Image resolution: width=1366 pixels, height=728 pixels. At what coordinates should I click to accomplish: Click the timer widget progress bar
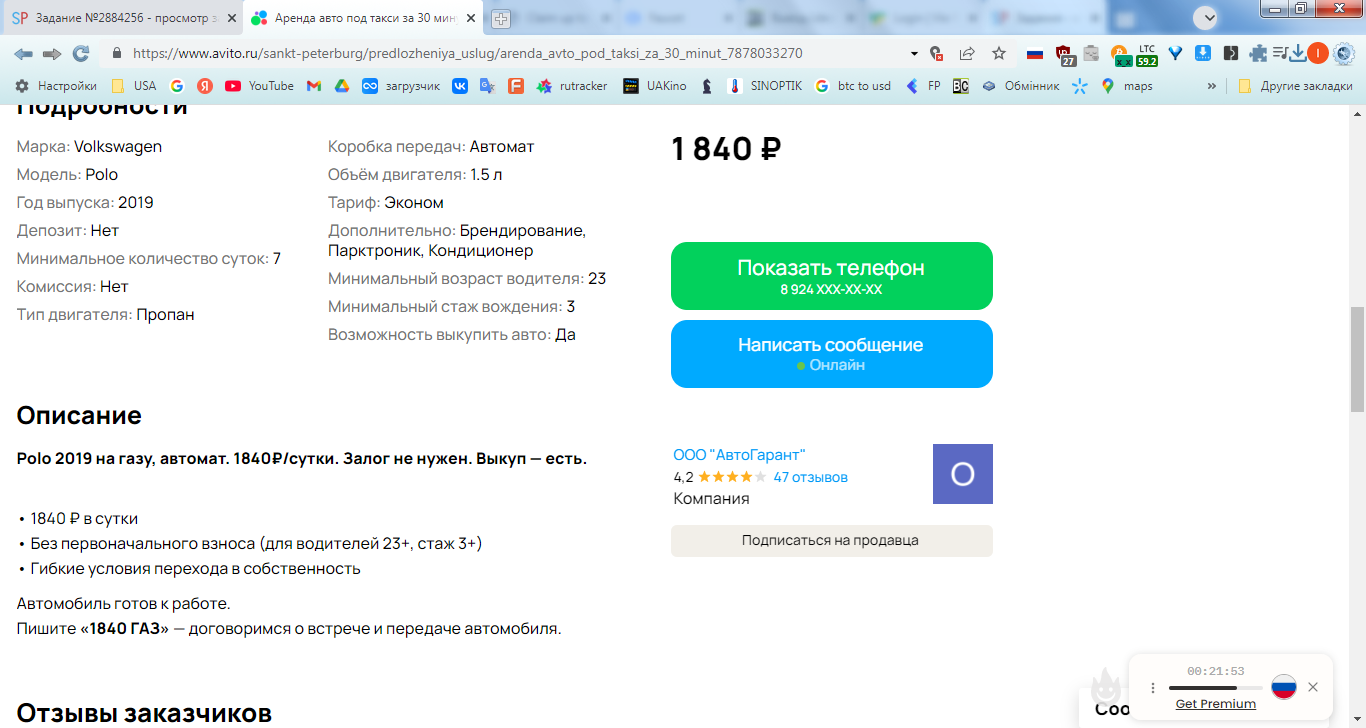pyautogui.click(x=1216, y=688)
